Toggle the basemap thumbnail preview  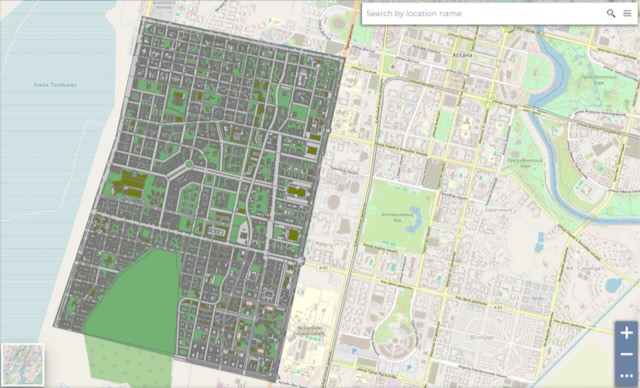click(22, 365)
